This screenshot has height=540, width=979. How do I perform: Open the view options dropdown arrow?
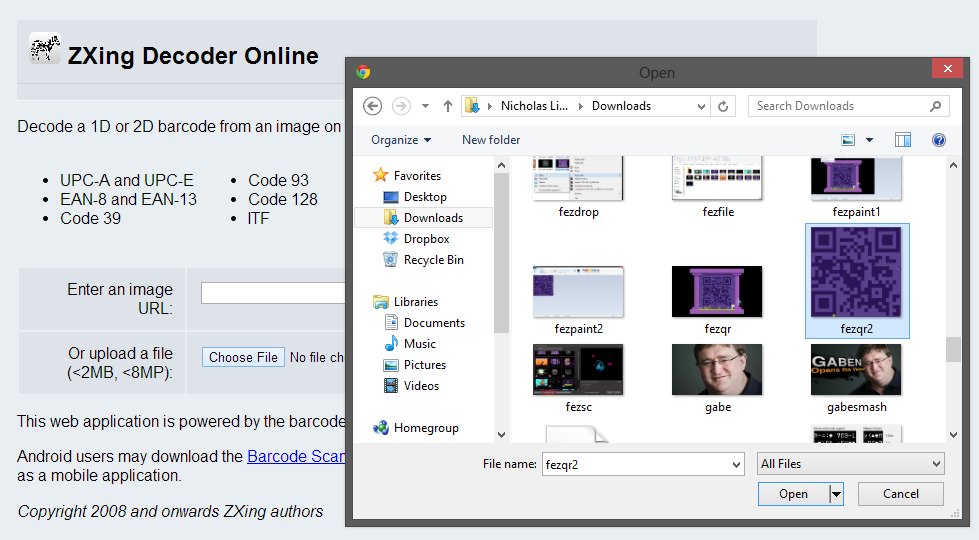point(869,140)
